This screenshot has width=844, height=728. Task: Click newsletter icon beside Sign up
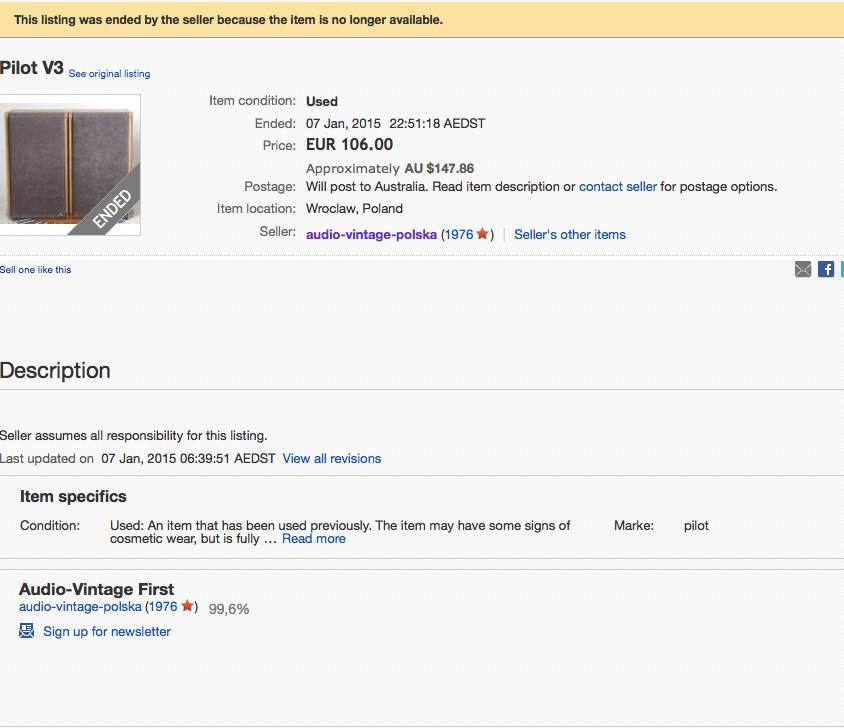(27, 631)
